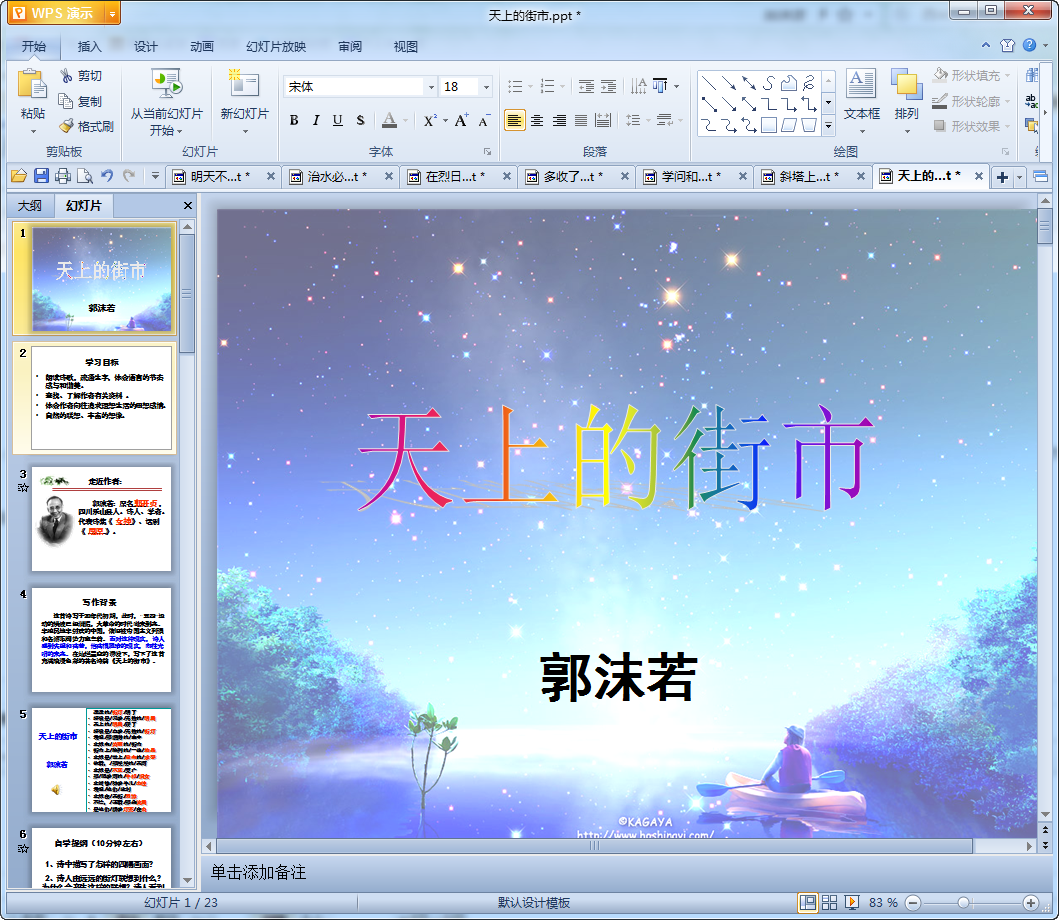Image resolution: width=1059 pixels, height=920 pixels.
Task: Click the print icon in quick toolbar
Action: click(x=63, y=176)
